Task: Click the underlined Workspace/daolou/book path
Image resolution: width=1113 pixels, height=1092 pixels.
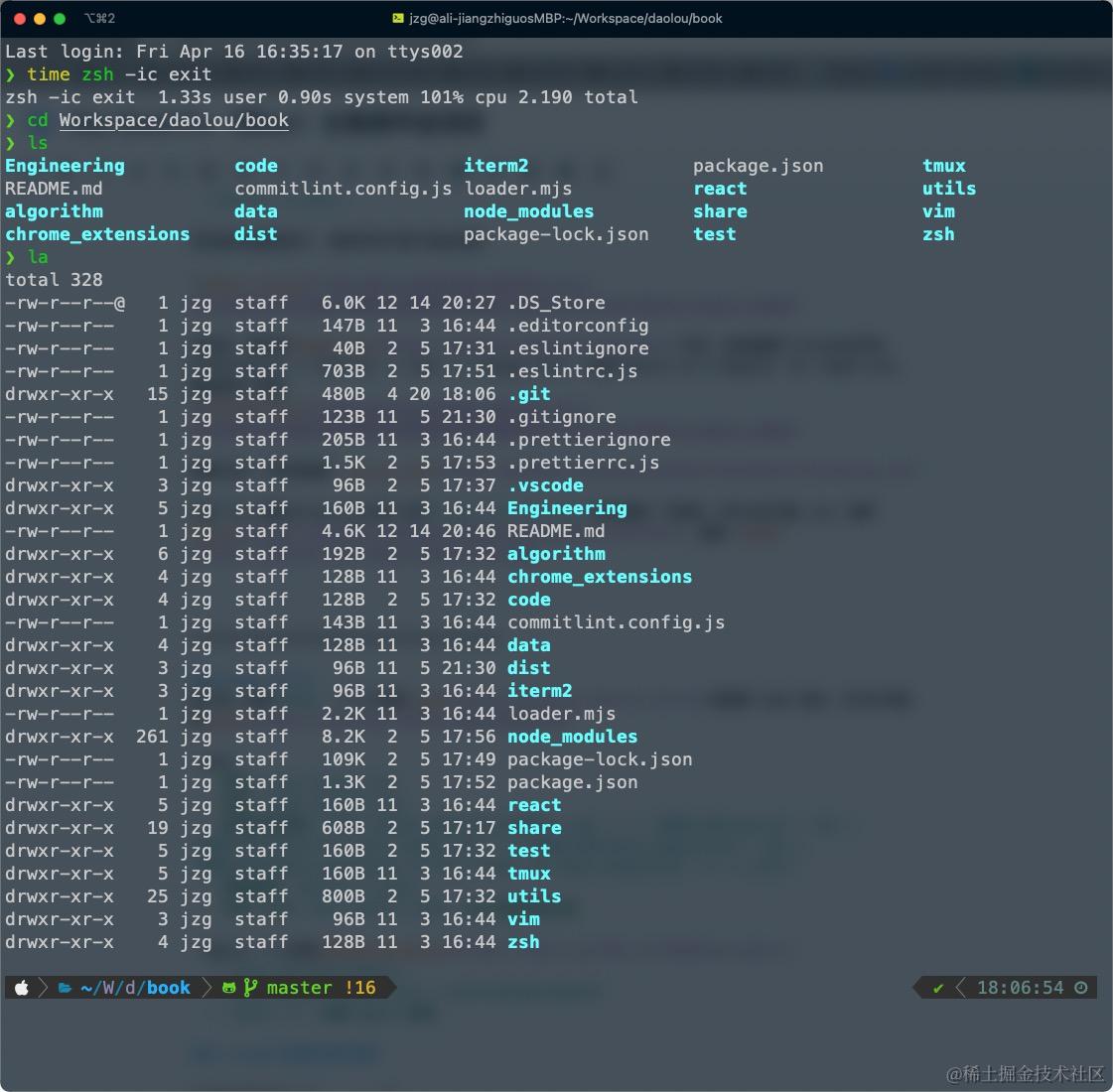Action: [x=174, y=120]
